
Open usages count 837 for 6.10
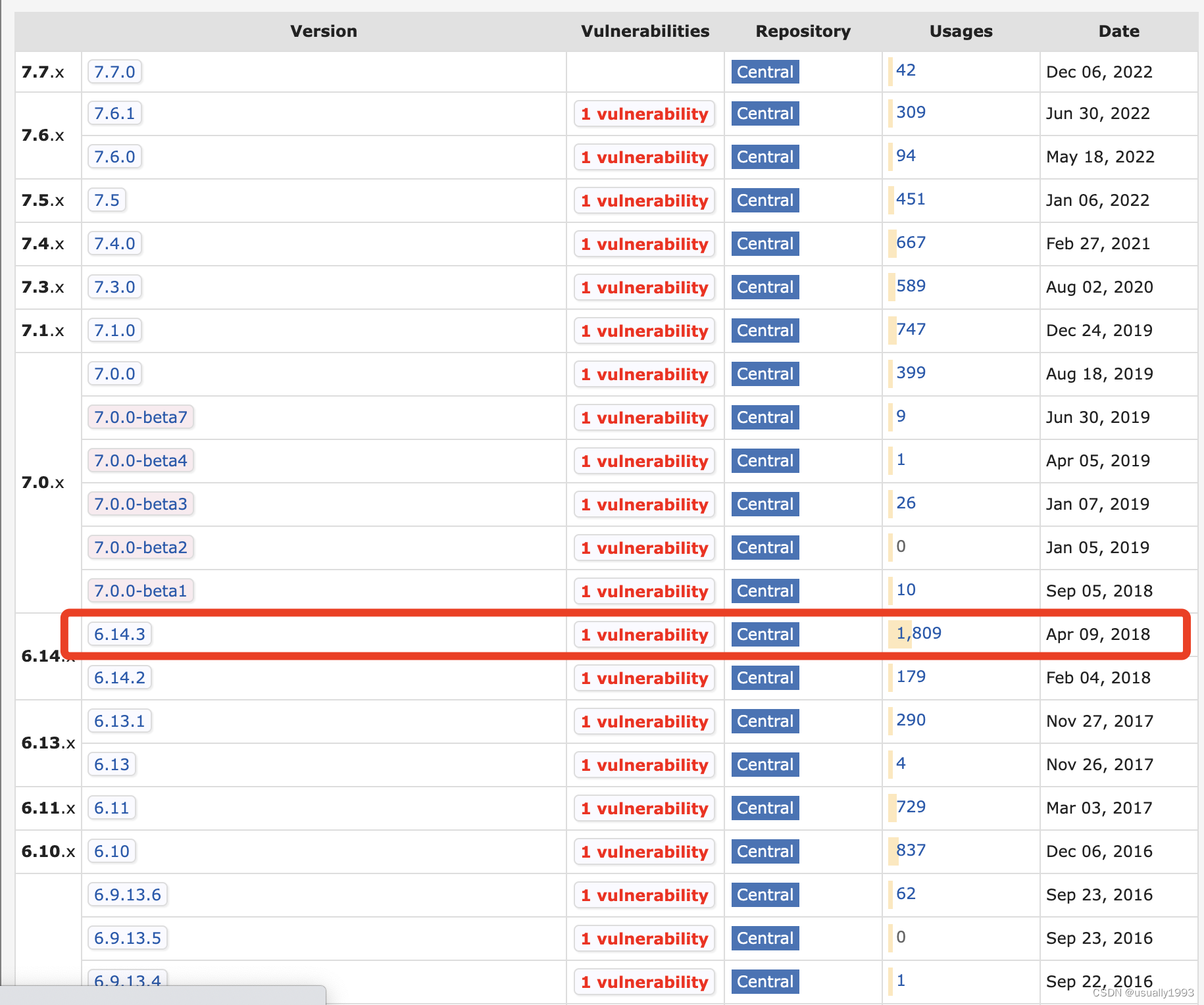pos(911,850)
